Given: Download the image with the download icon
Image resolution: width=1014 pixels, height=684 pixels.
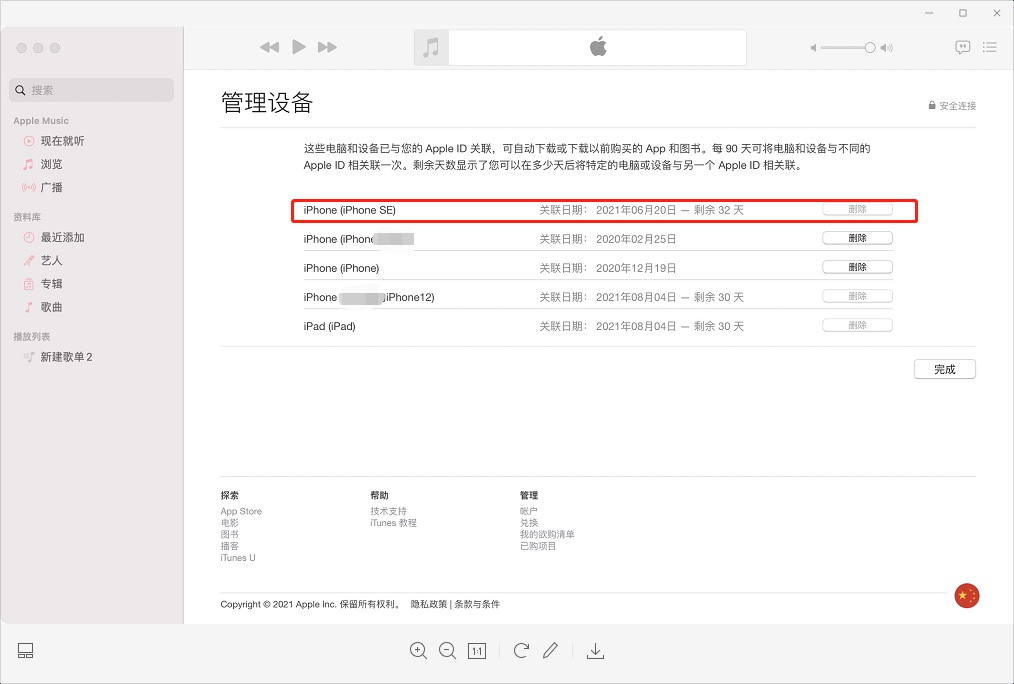Looking at the screenshot, I should point(595,651).
